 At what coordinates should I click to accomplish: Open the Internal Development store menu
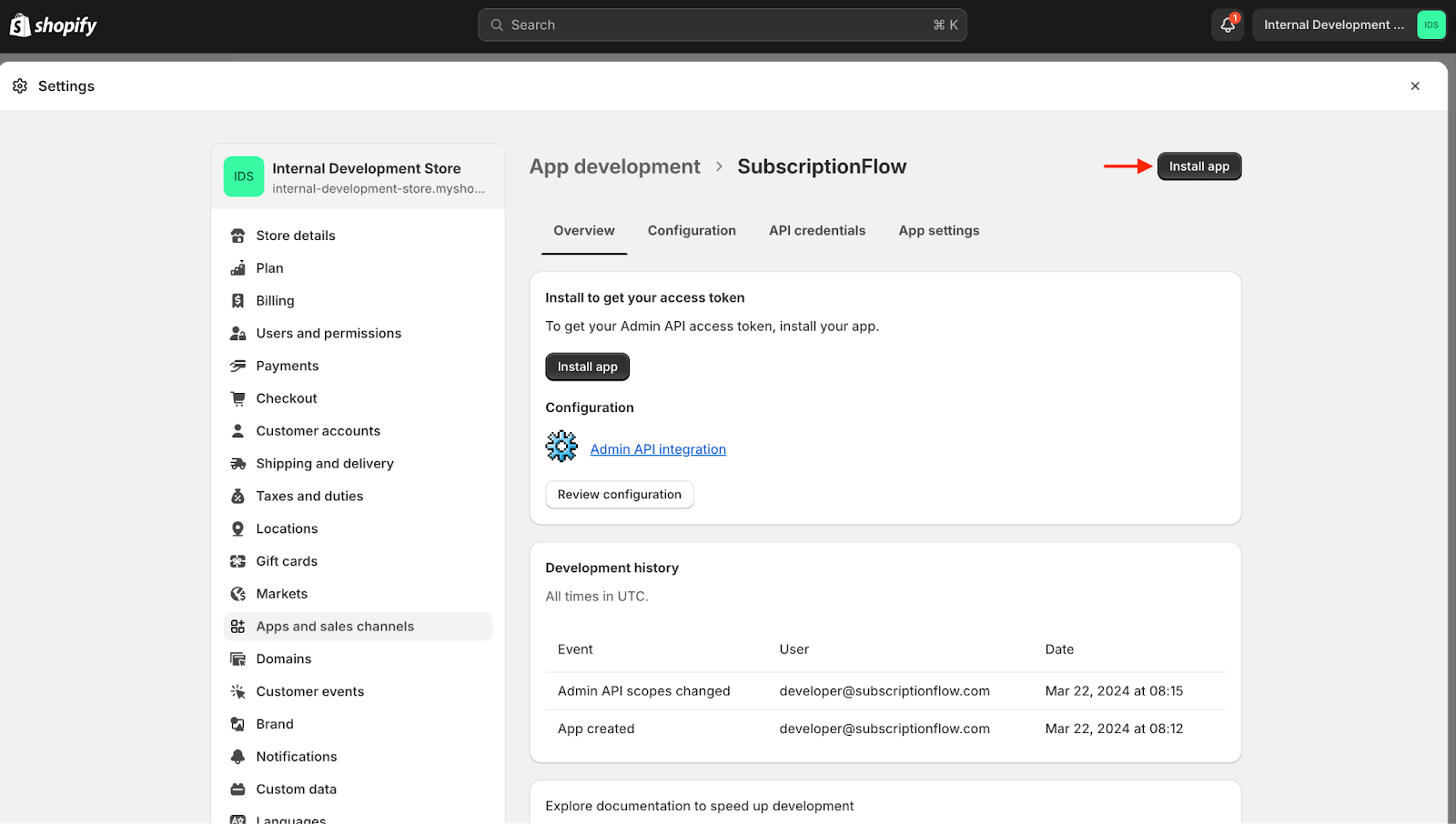coord(1349,25)
